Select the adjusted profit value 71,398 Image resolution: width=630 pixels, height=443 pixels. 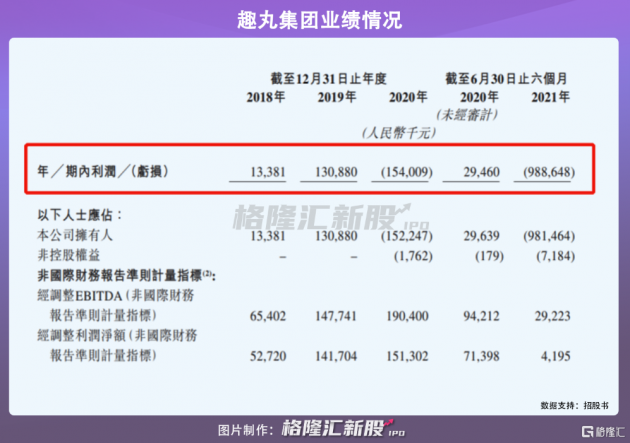[481, 356]
